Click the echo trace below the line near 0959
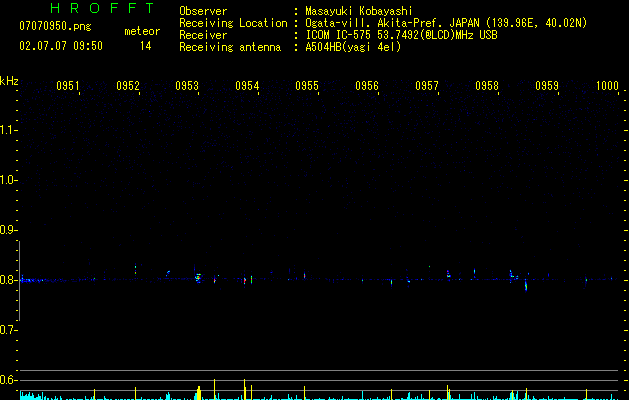This screenshot has height=400, width=629. click(526, 285)
